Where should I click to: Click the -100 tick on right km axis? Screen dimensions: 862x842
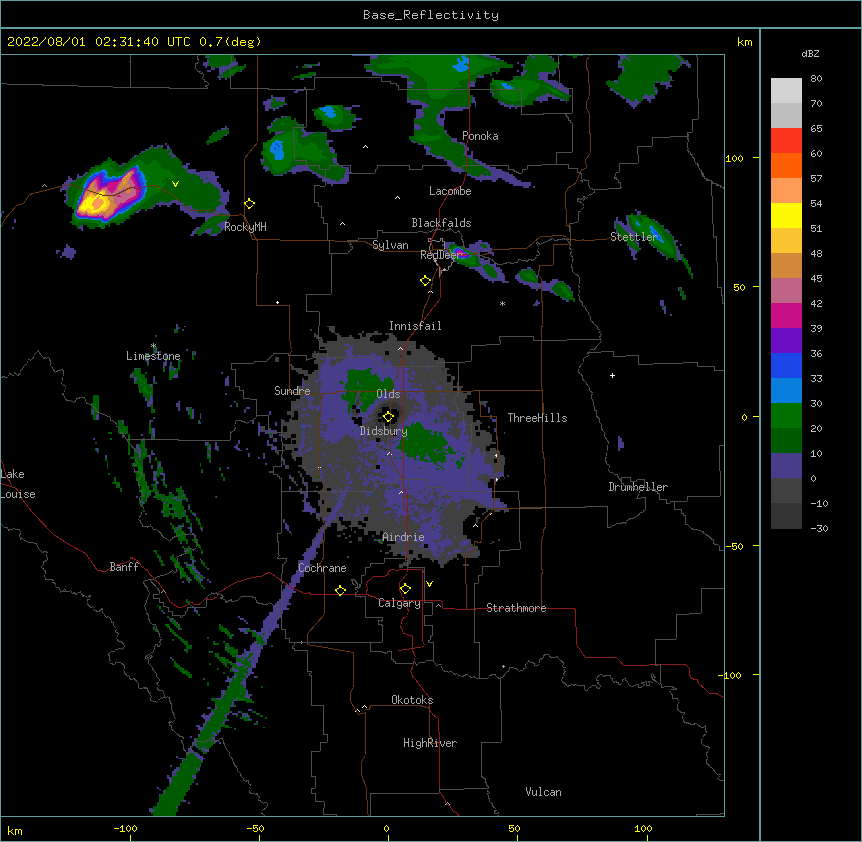pyautogui.click(x=731, y=675)
